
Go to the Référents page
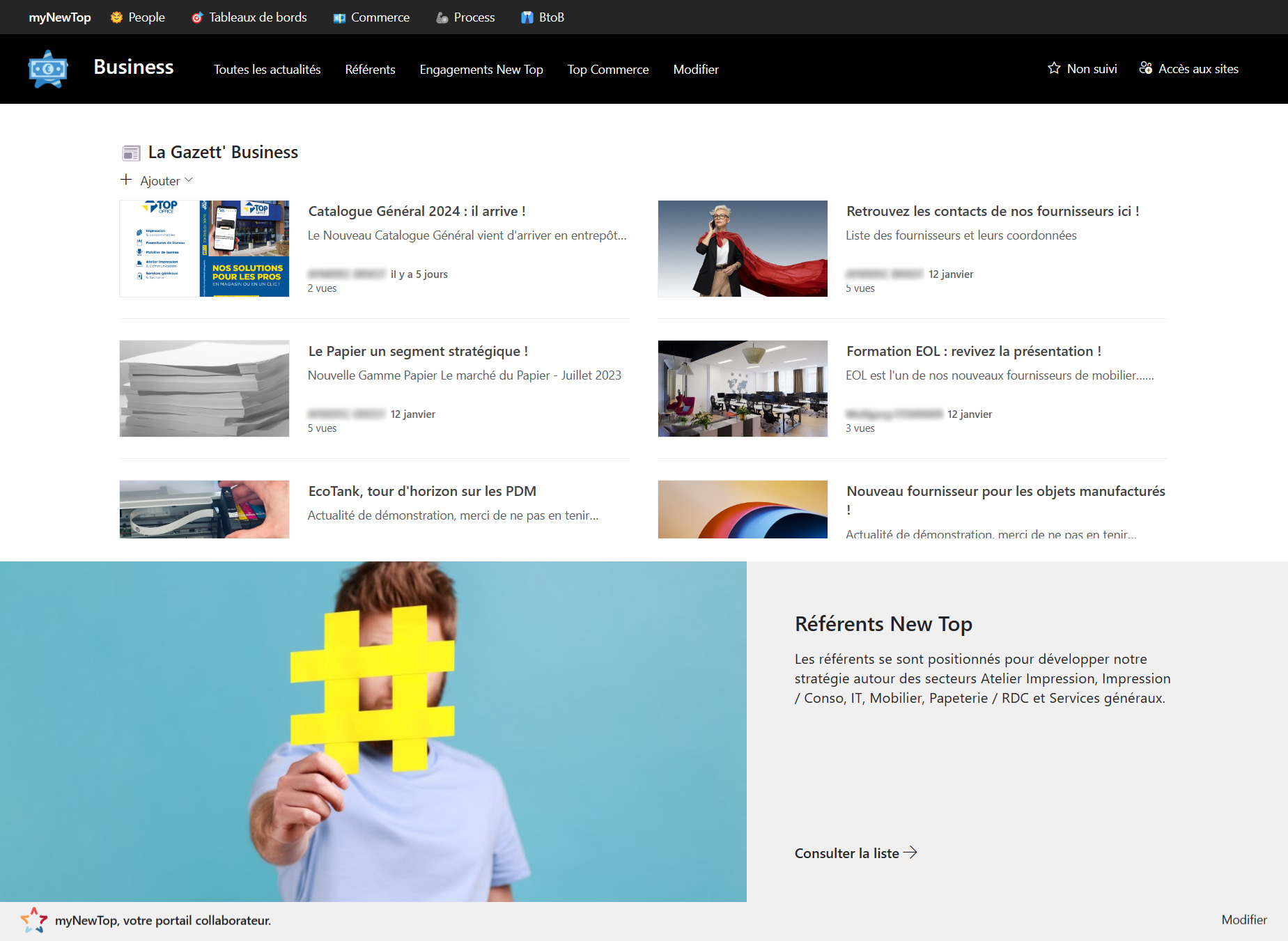pyautogui.click(x=370, y=70)
